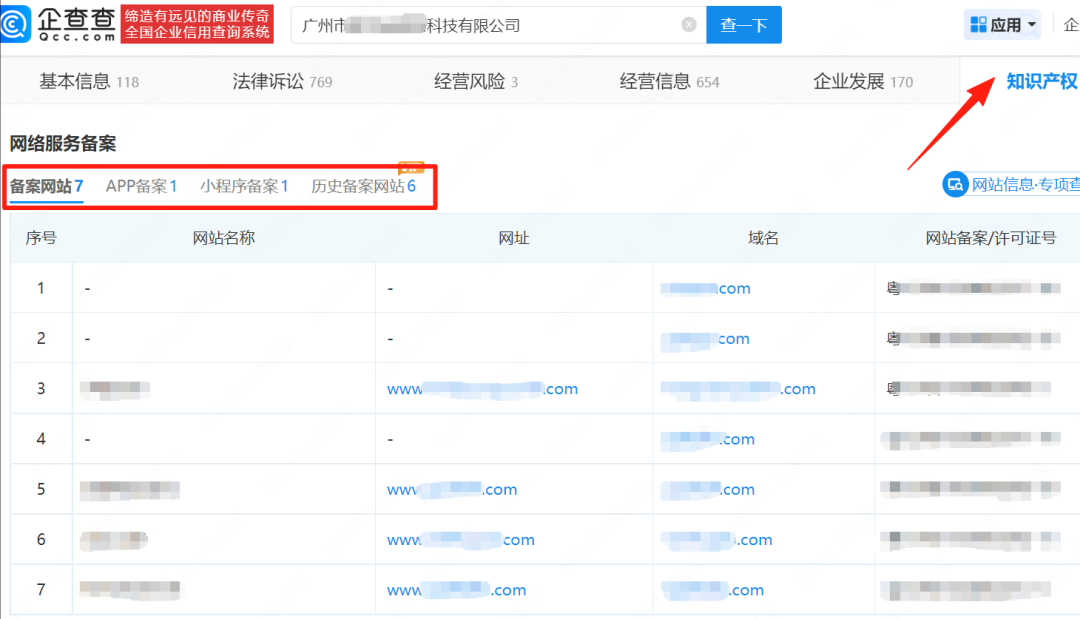View the 经营风险 tab
Viewport: 1080px width, 619px height.
coord(467,82)
